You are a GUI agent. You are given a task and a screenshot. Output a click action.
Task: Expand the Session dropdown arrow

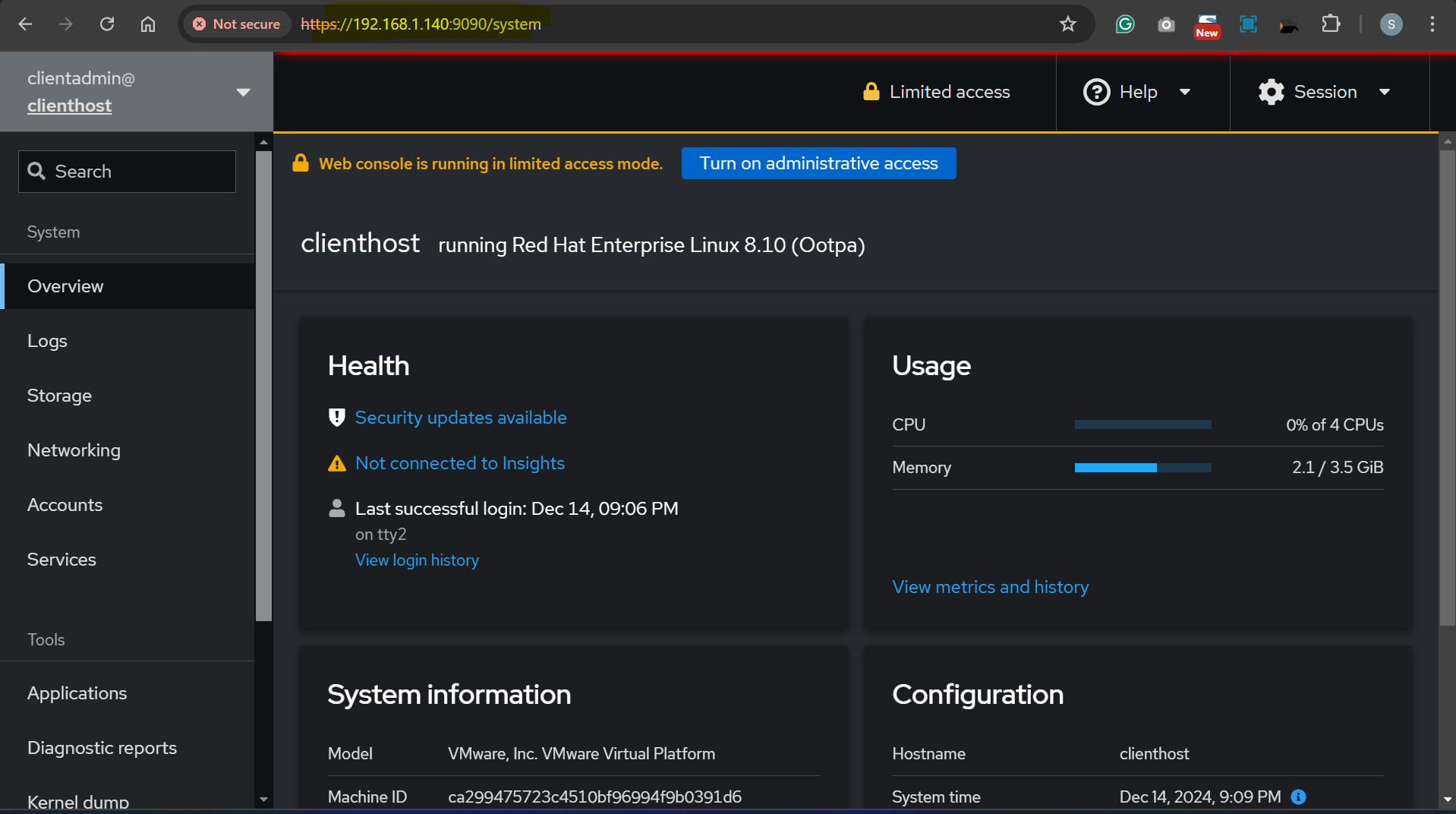(1384, 92)
